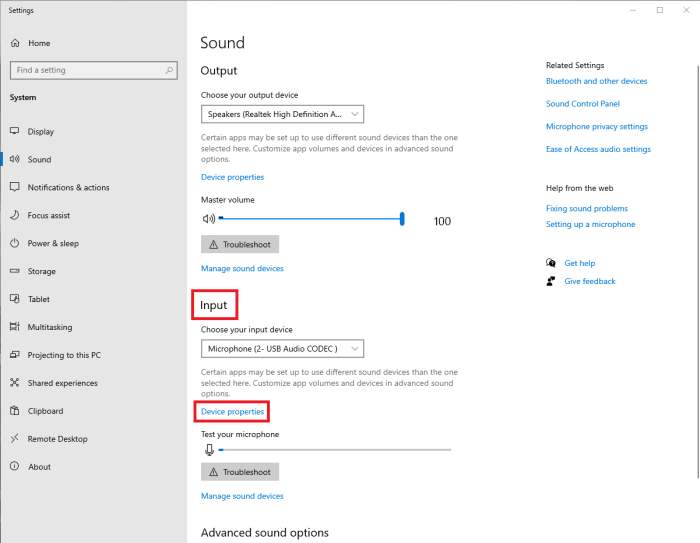The width and height of the screenshot is (700, 543).
Task: Click the vertical scrollbar on the right
Action: (697, 272)
